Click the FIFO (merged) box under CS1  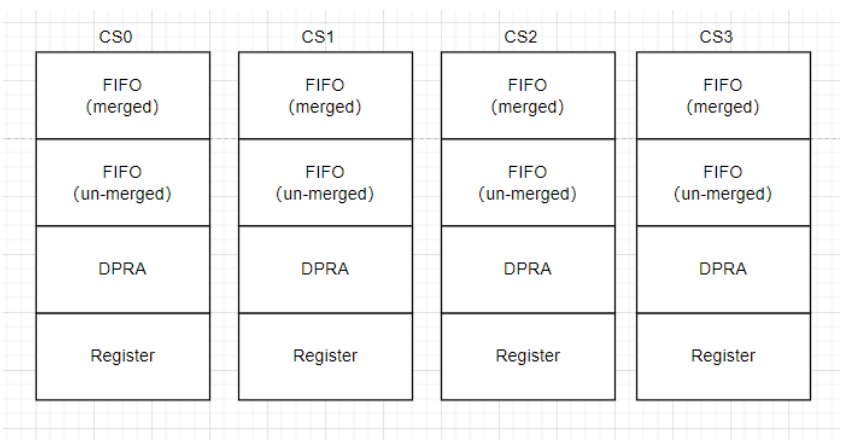point(325,96)
